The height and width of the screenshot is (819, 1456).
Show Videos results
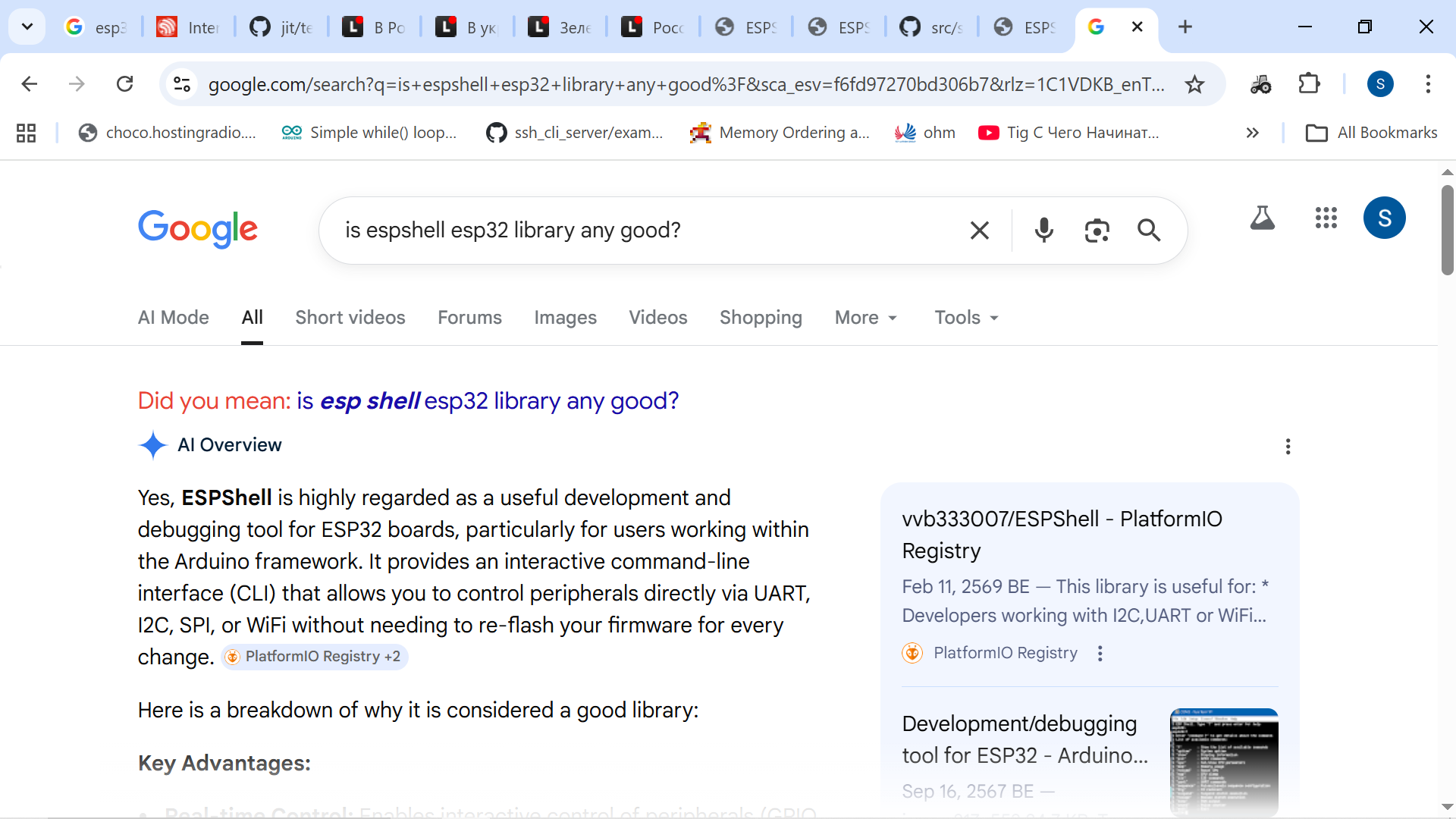[x=658, y=317]
